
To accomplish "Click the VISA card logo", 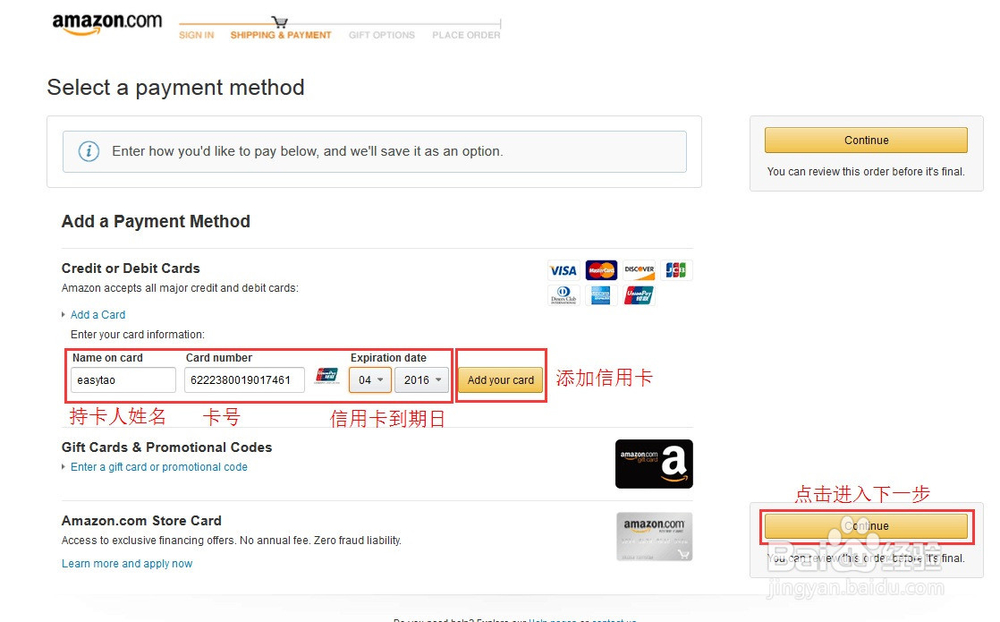I will coord(563,270).
